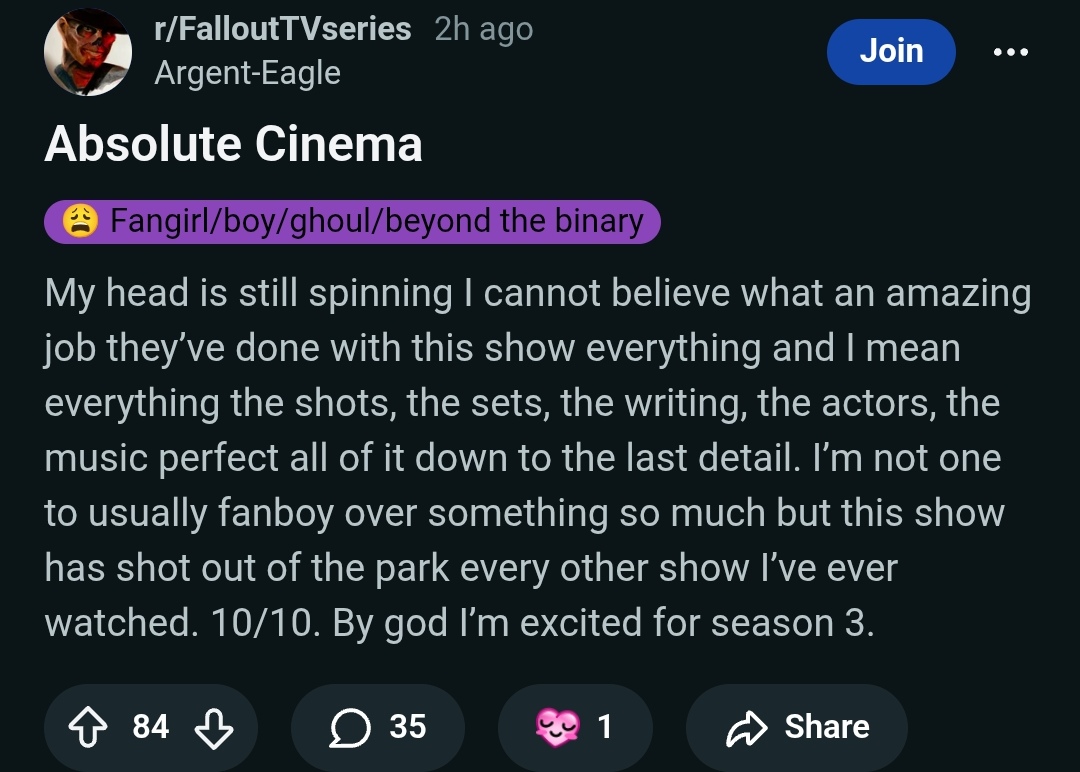1080x772 pixels.
Task: Click the weary face emoji in the flair
Action: pos(80,221)
